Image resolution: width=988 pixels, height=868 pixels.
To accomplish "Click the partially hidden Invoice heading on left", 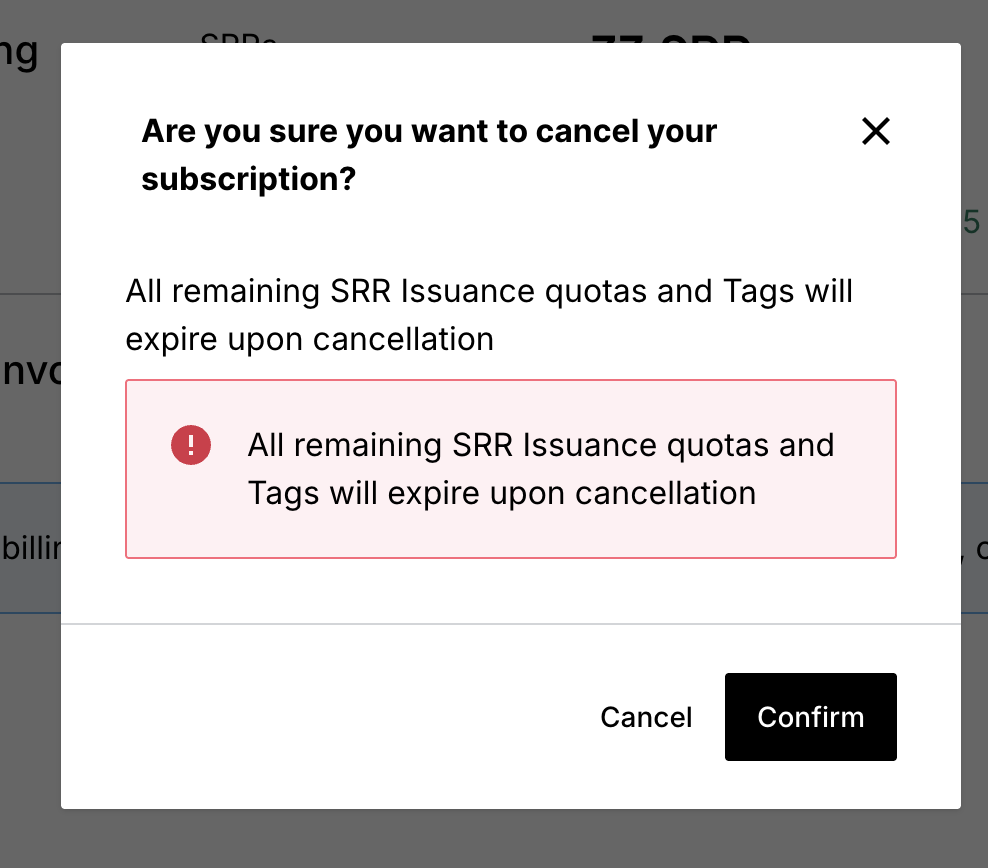I will 30,371.
